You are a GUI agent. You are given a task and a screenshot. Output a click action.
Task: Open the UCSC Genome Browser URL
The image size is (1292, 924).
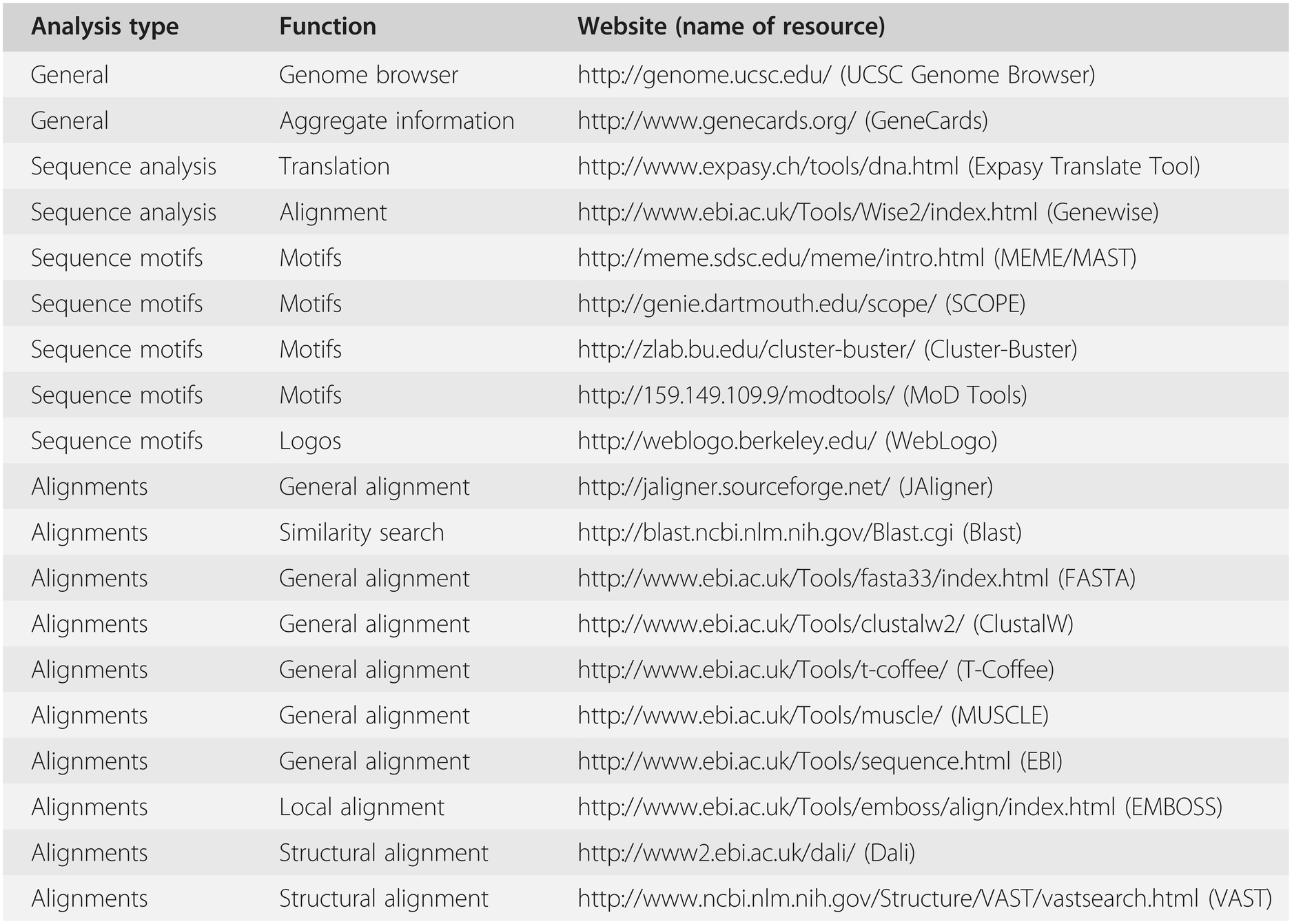pyautogui.click(x=705, y=74)
